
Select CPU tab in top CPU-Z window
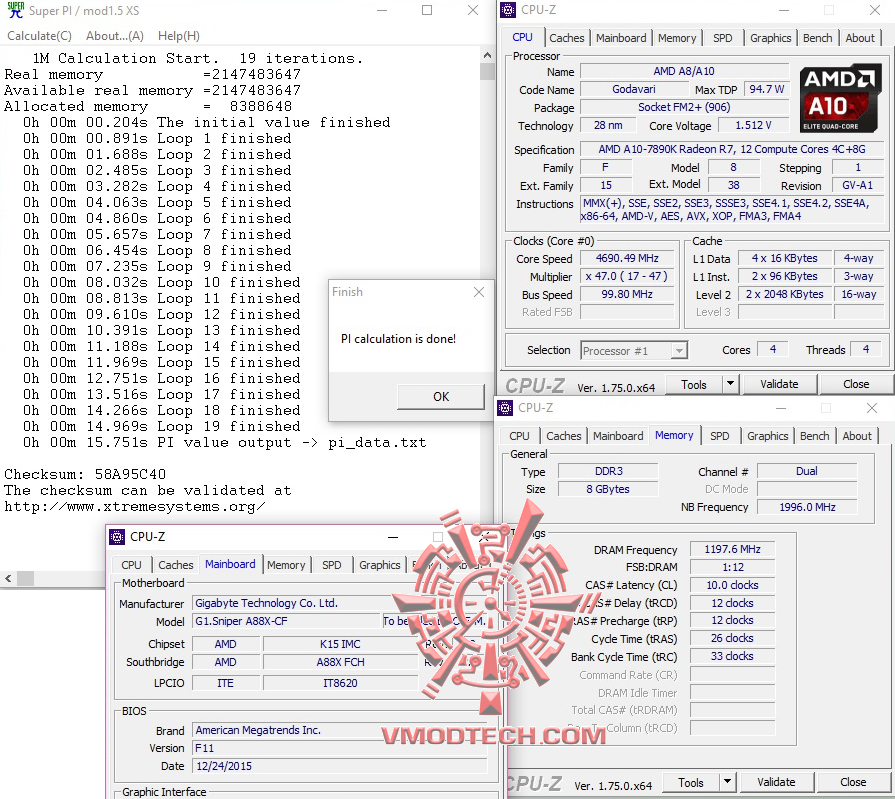[x=522, y=37]
